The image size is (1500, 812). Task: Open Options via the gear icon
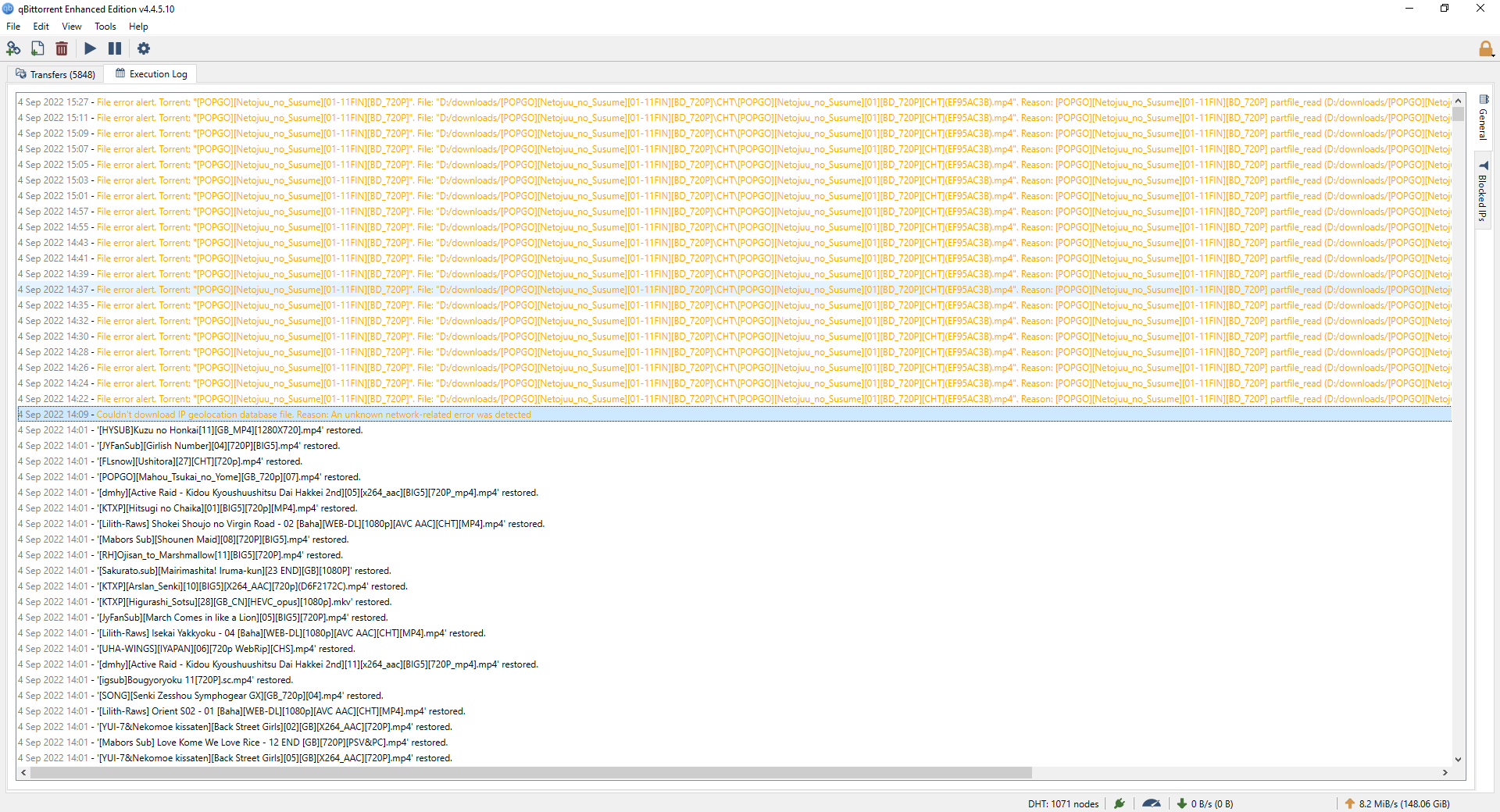[144, 48]
